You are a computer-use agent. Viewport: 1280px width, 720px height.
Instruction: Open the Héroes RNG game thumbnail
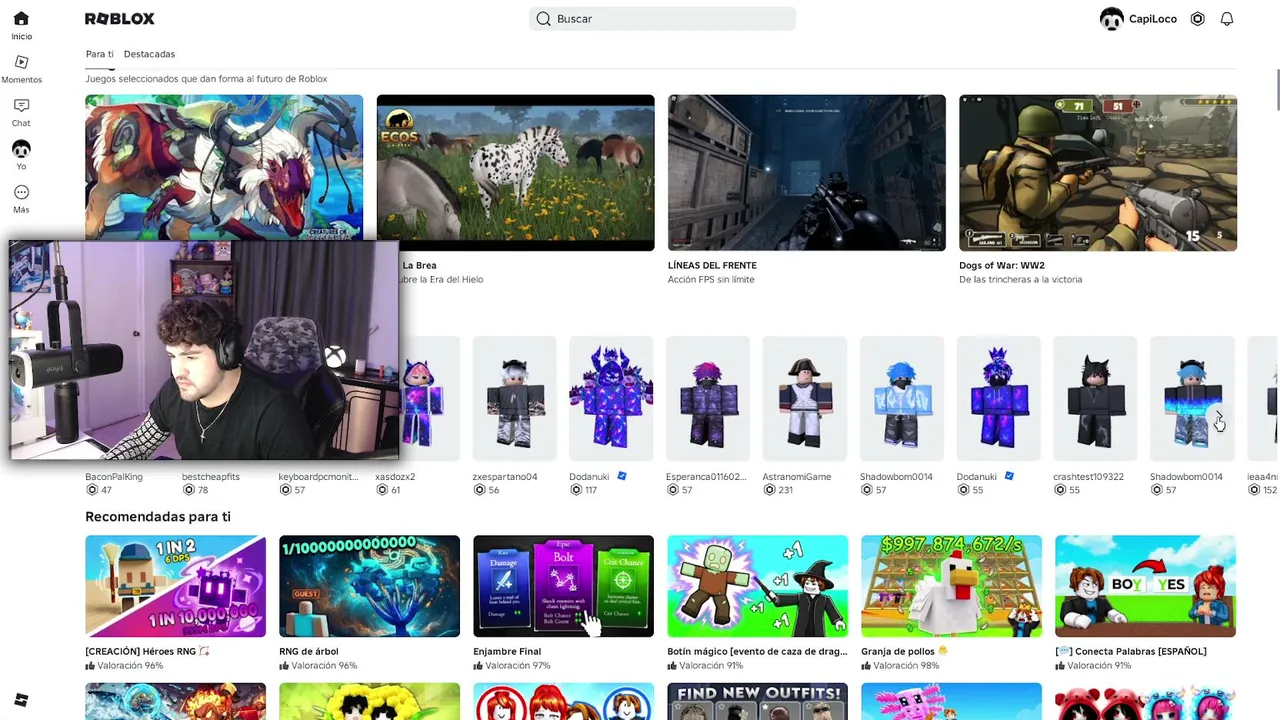pyautogui.click(x=175, y=586)
